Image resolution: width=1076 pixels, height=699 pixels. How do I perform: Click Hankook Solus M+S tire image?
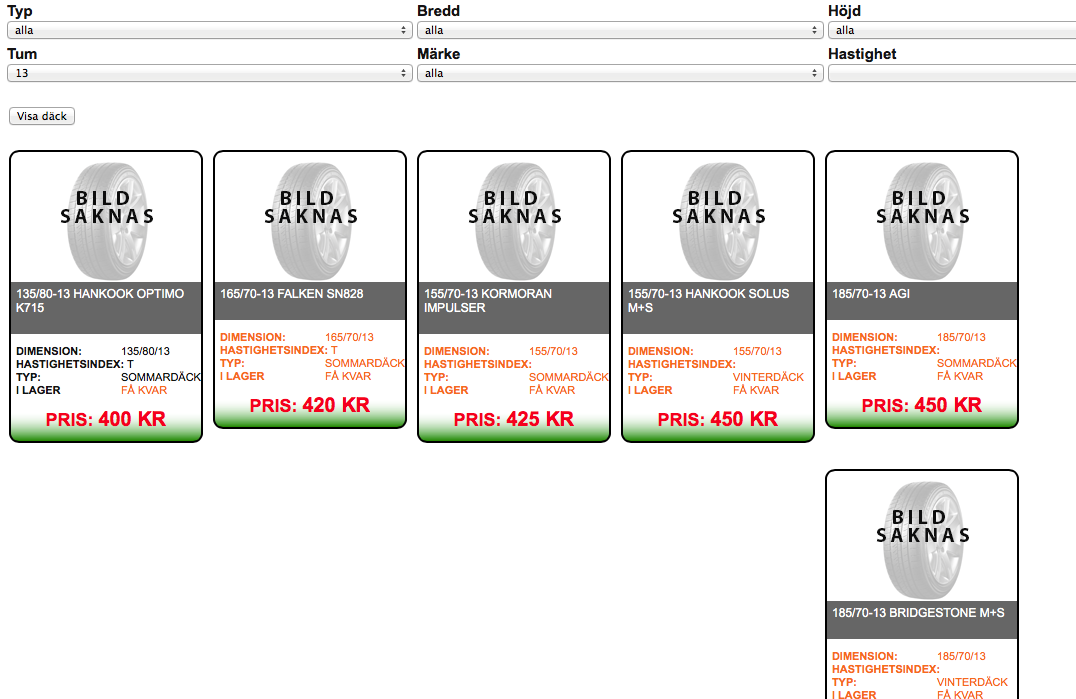tap(718, 221)
